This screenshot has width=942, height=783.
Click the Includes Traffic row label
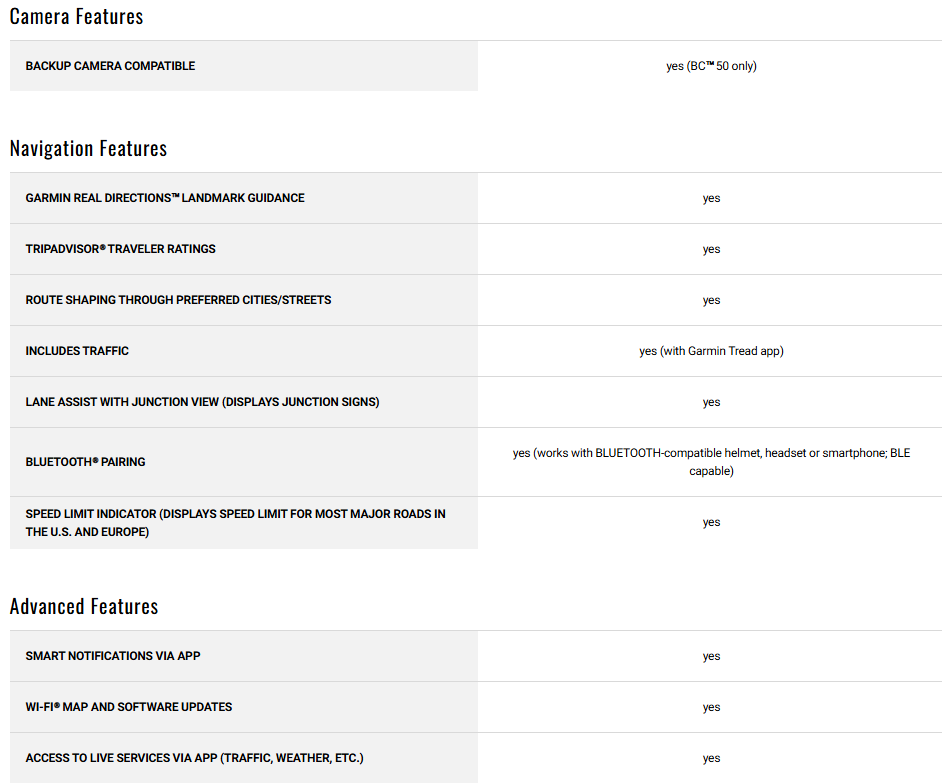coord(77,351)
